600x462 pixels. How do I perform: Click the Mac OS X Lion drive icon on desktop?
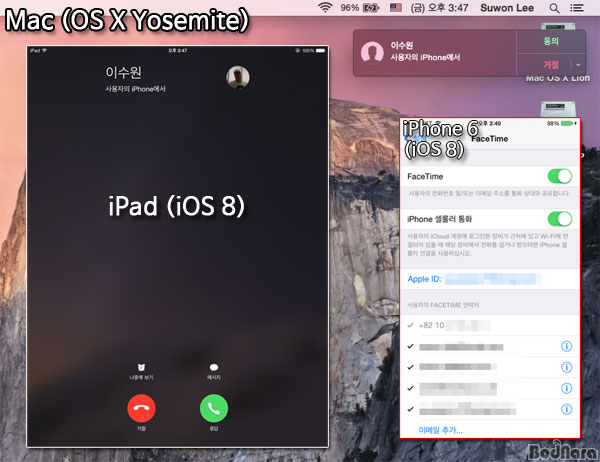[558, 26]
